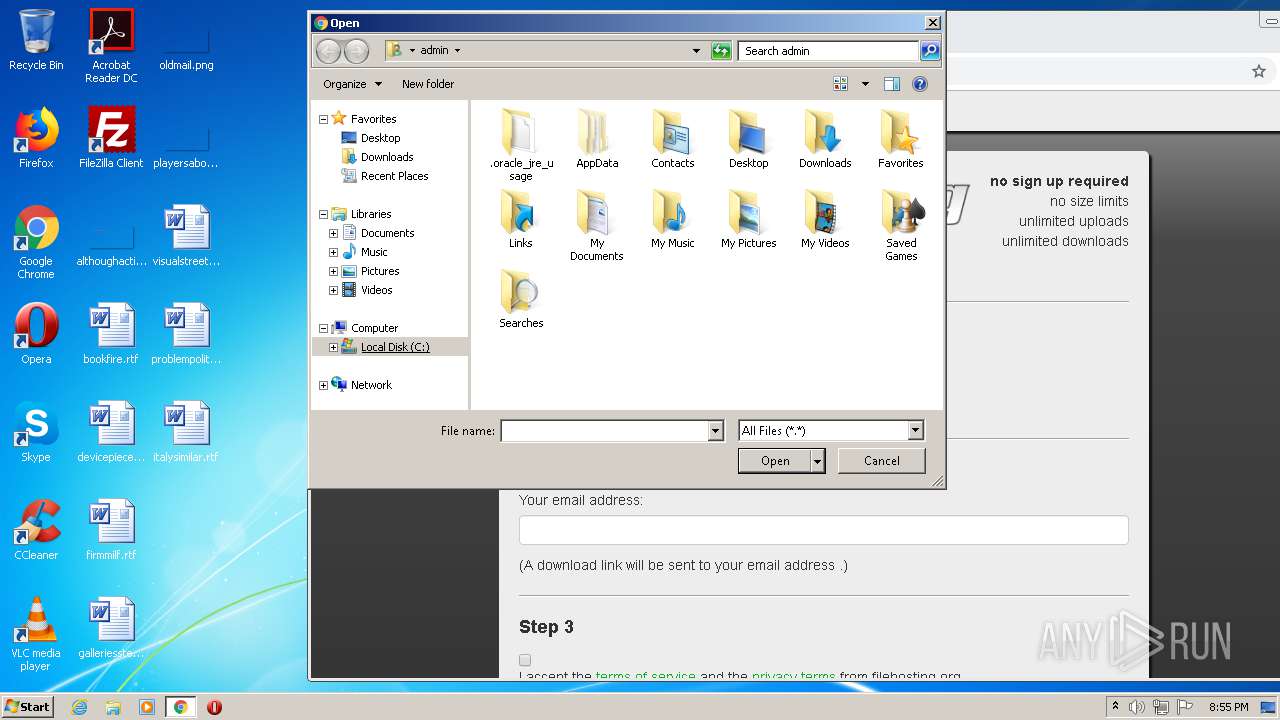
Task: Collapse the Favorites tree section
Action: (x=323, y=119)
